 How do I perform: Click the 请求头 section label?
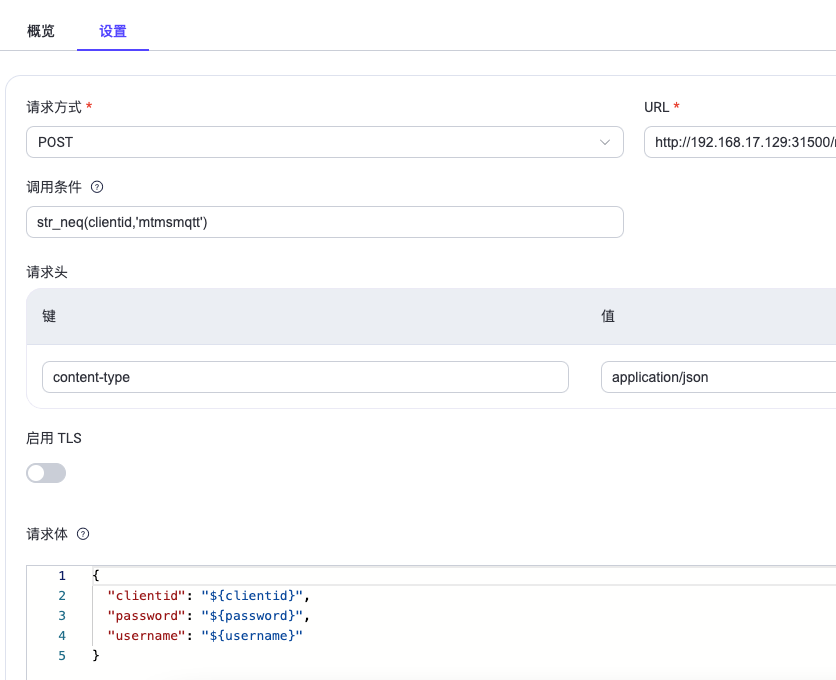[x=47, y=271]
